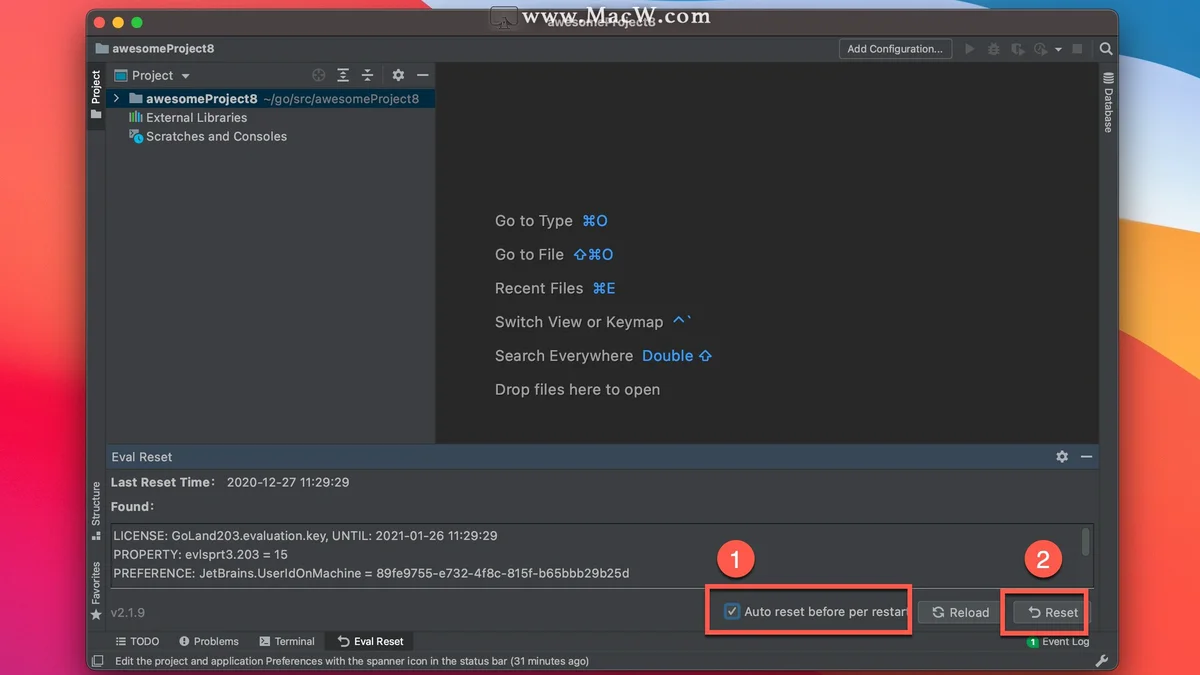The width and height of the screenshot is (1200, 675).
Task: Click the Expand All icon in Project panel
Action: click(x=343, y=75)
